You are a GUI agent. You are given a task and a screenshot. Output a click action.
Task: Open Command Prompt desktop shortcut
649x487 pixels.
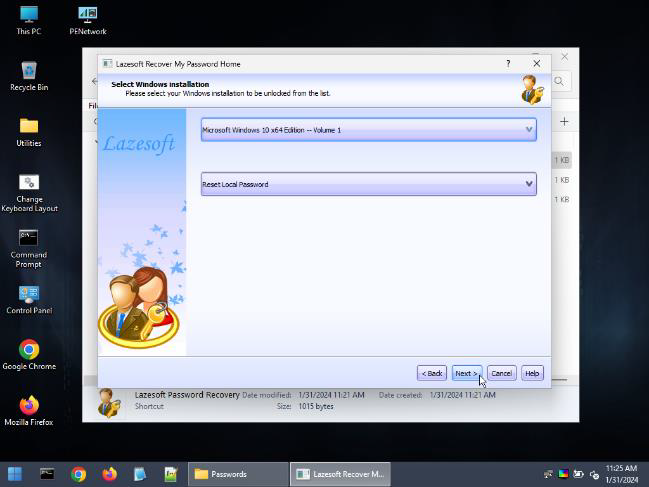tap(29, 248)
